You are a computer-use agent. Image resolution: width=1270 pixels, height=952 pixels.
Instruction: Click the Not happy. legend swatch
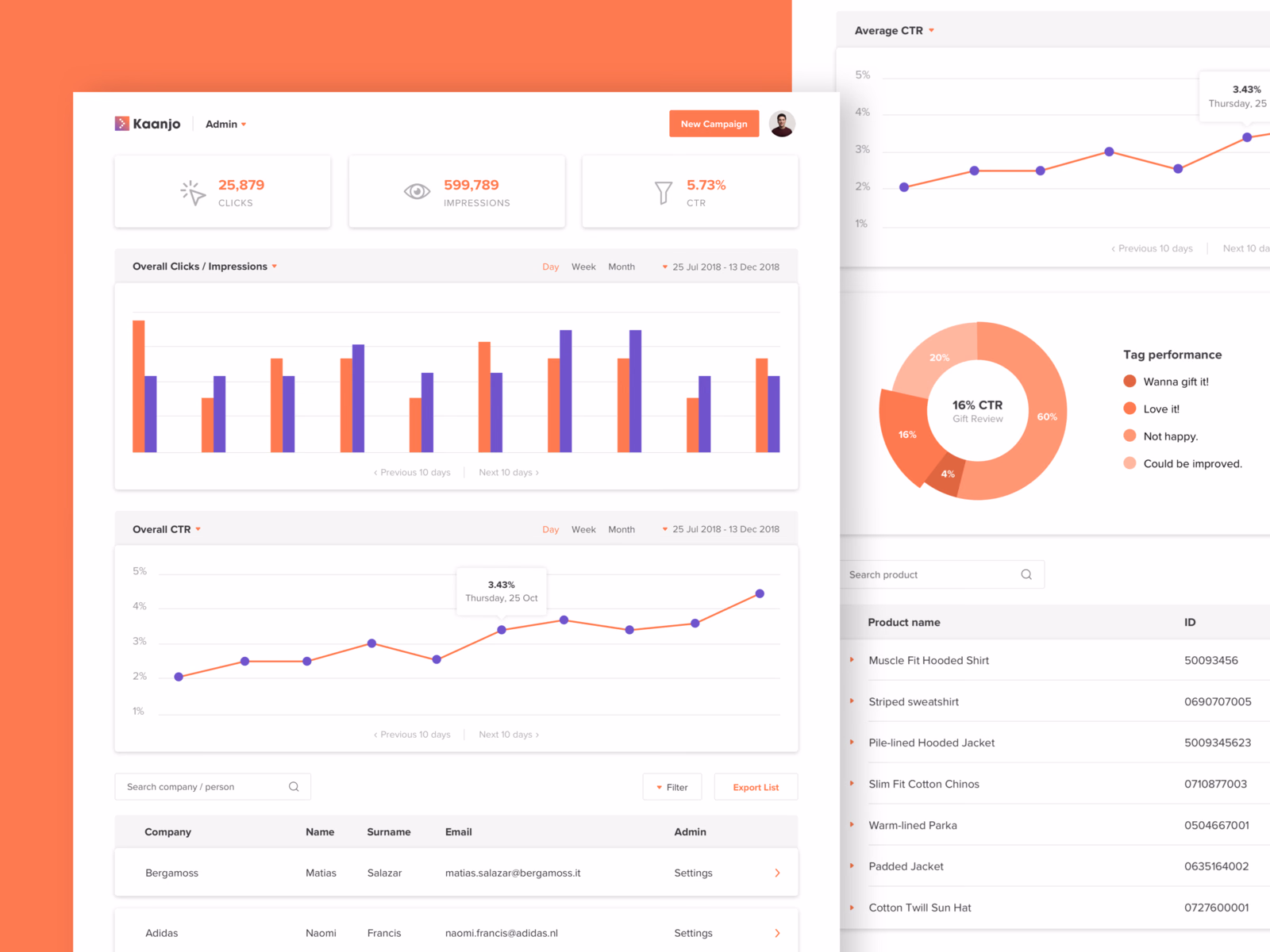[1130, 436]
